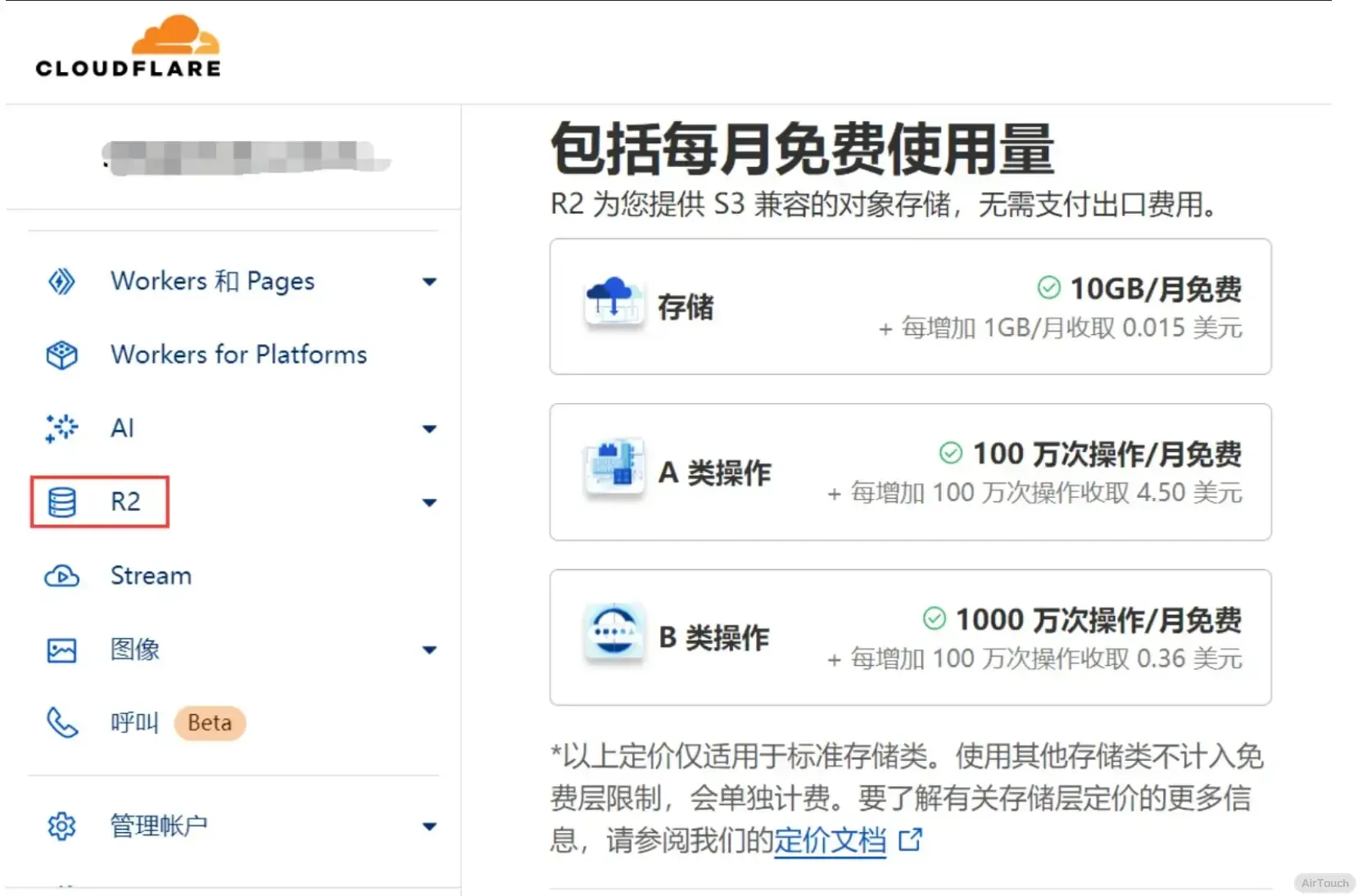
Task: Click the blurred account name
Action: (x=246, y=157)
